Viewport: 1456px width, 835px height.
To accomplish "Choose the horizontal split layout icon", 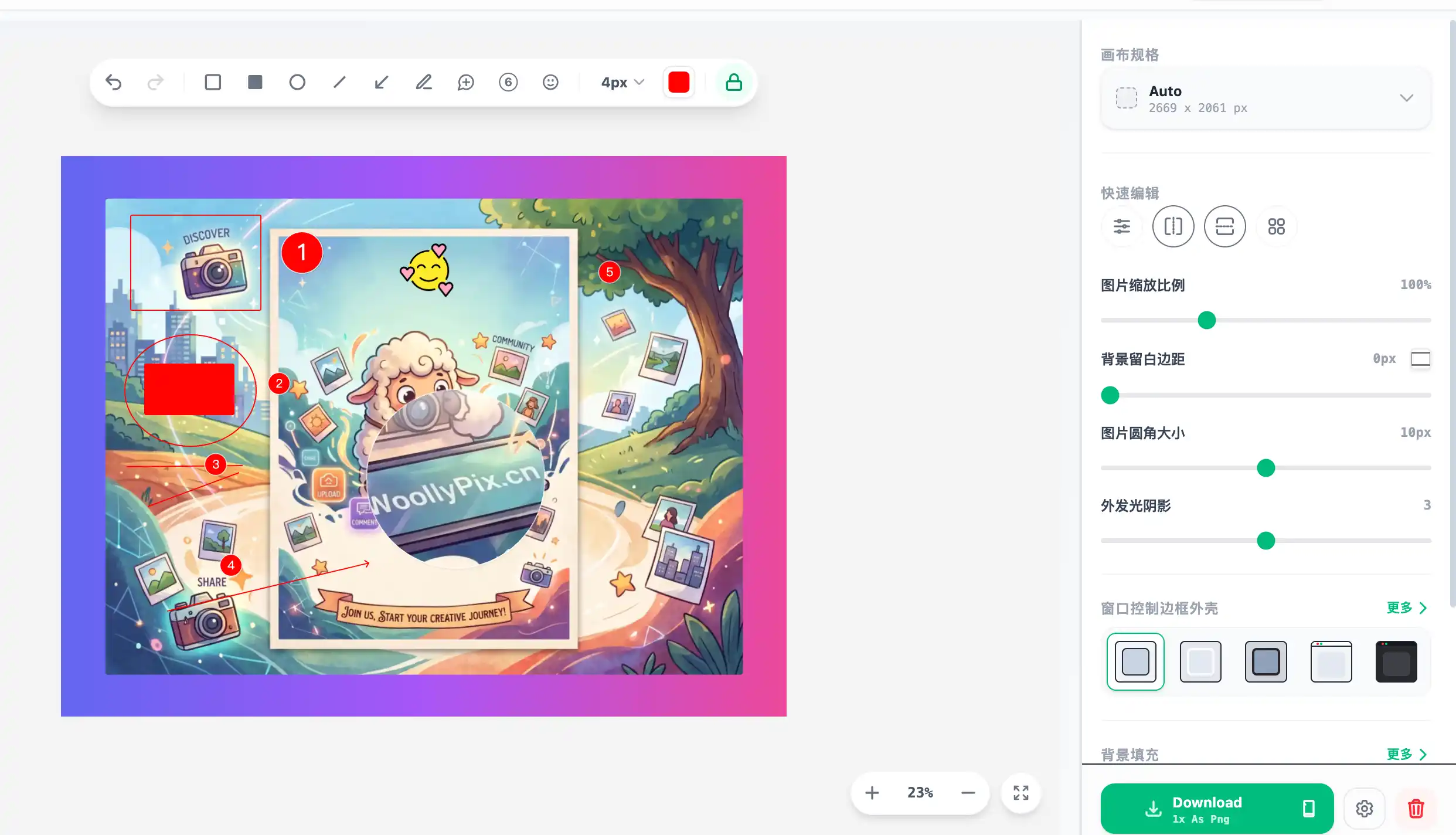I will coord(1225,226).
